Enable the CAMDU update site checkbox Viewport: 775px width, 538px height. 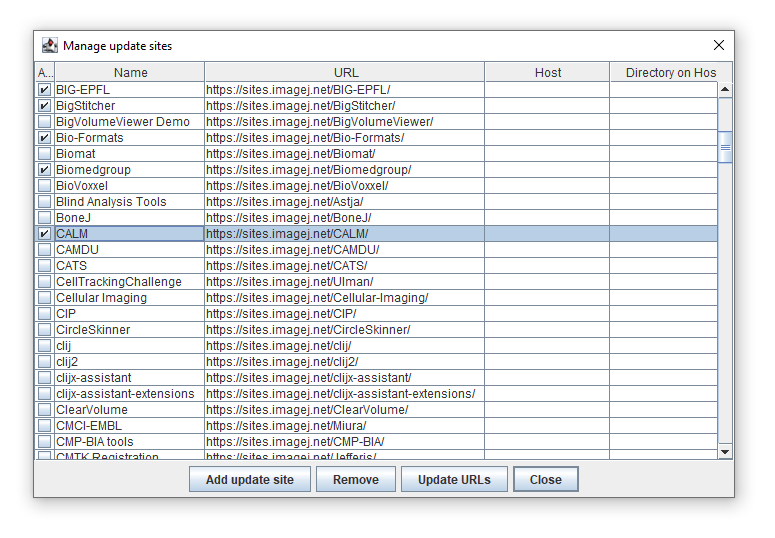pyautogui.click(x=44, y=250)
